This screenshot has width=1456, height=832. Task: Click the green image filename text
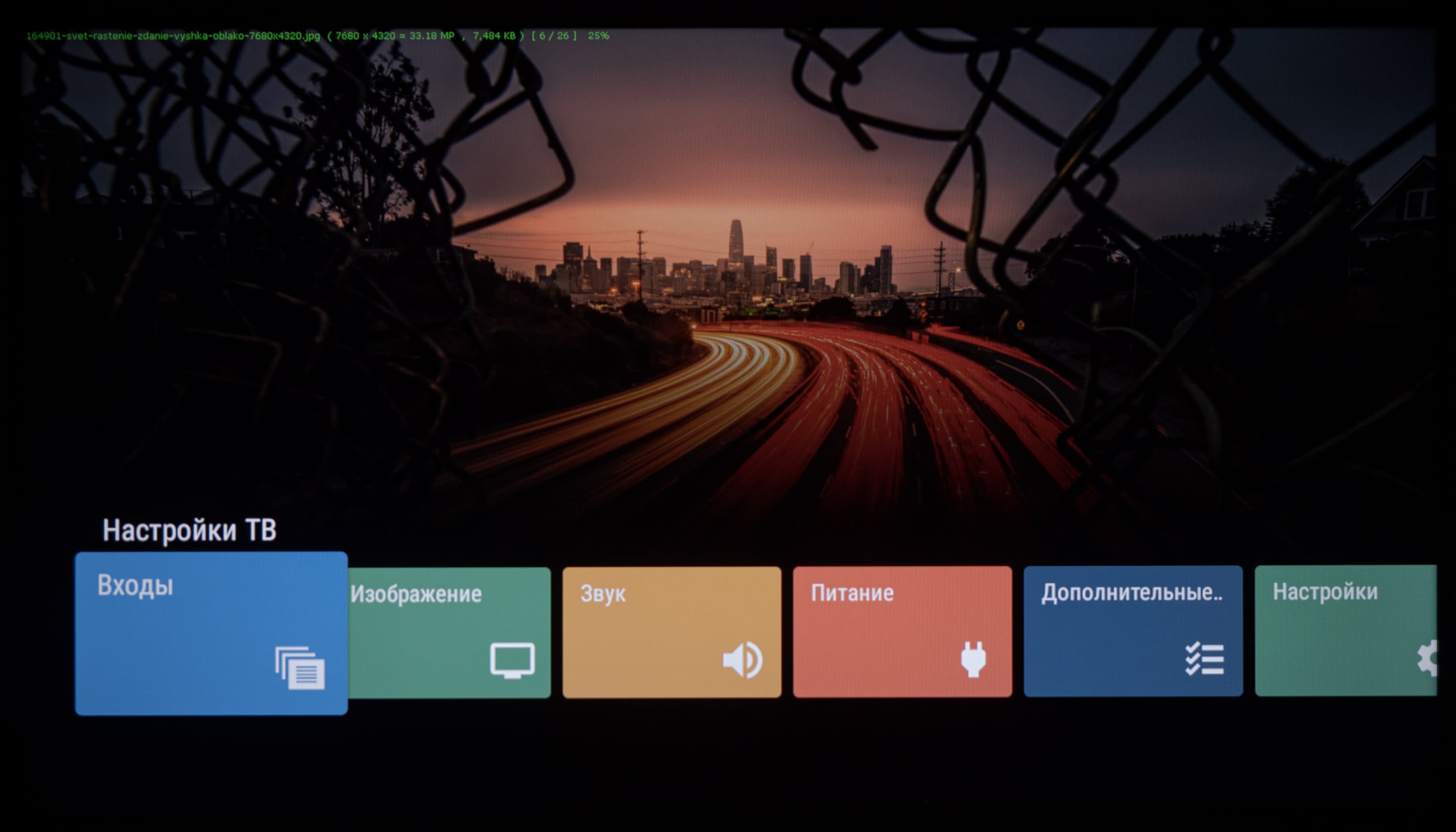point(173,36)
